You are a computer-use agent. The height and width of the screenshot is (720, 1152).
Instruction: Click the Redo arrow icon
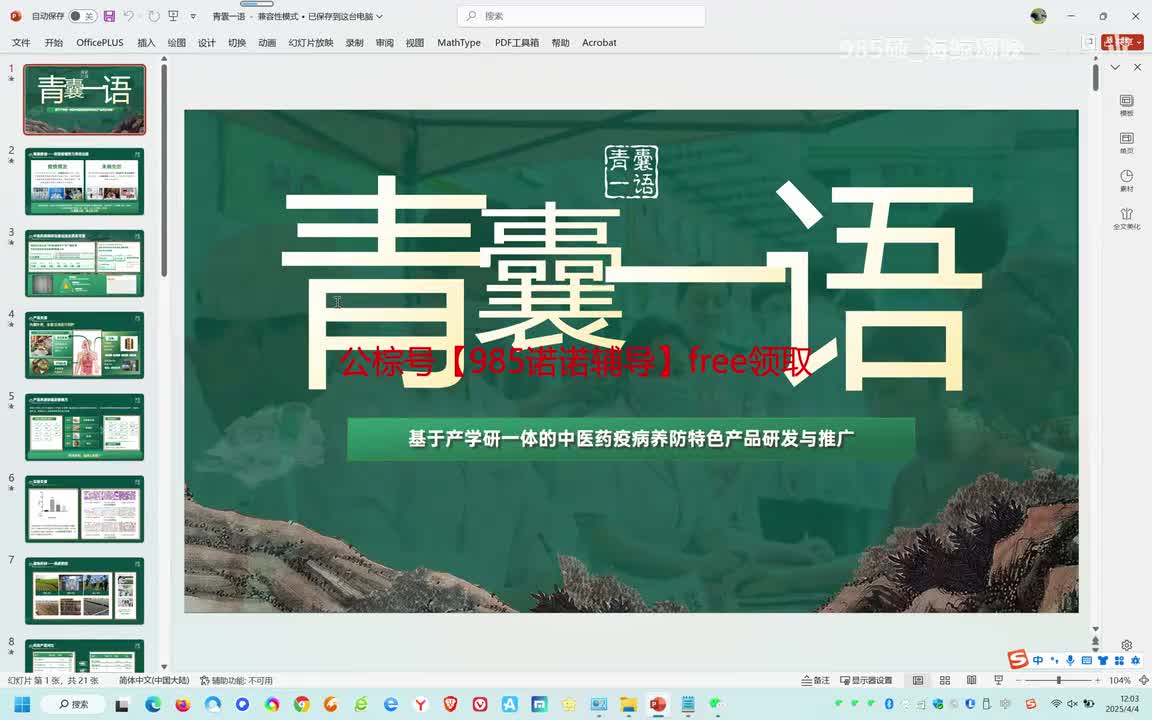tap(153, 16)
